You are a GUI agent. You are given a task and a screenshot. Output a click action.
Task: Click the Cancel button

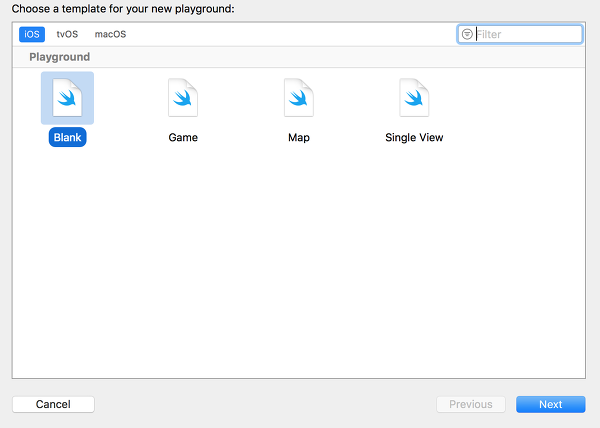click(53, 404)
